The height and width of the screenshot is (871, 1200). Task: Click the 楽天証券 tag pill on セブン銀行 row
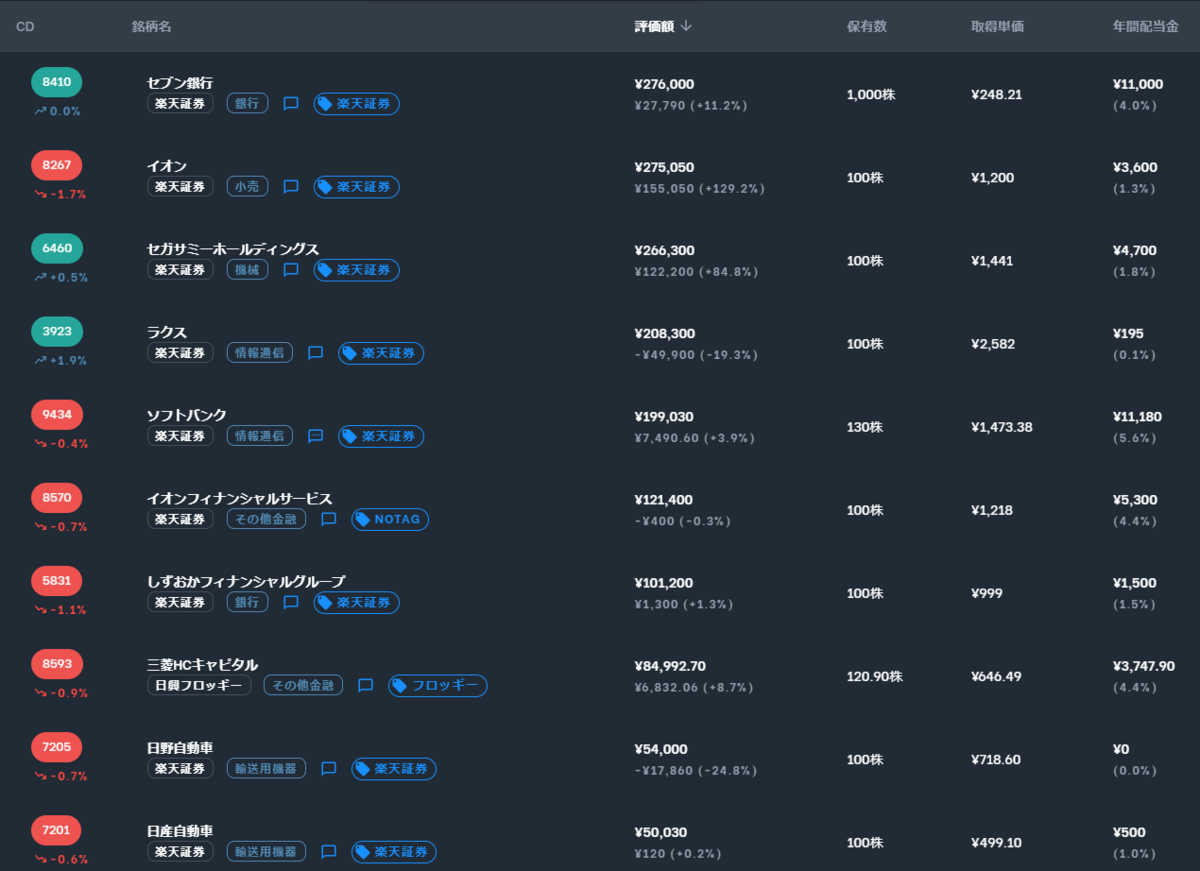coord(356,103)
